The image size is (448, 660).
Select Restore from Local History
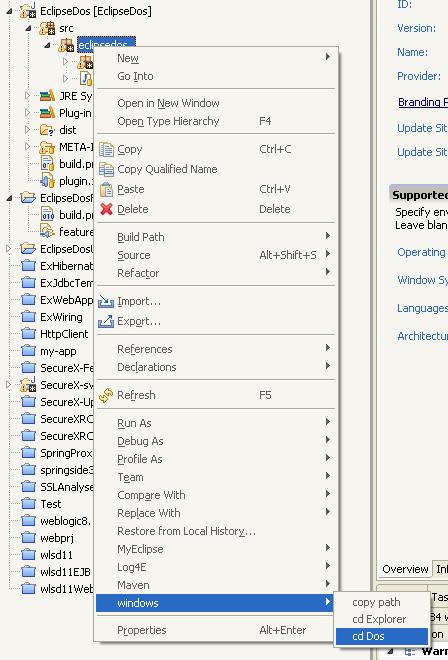[216, 531]
